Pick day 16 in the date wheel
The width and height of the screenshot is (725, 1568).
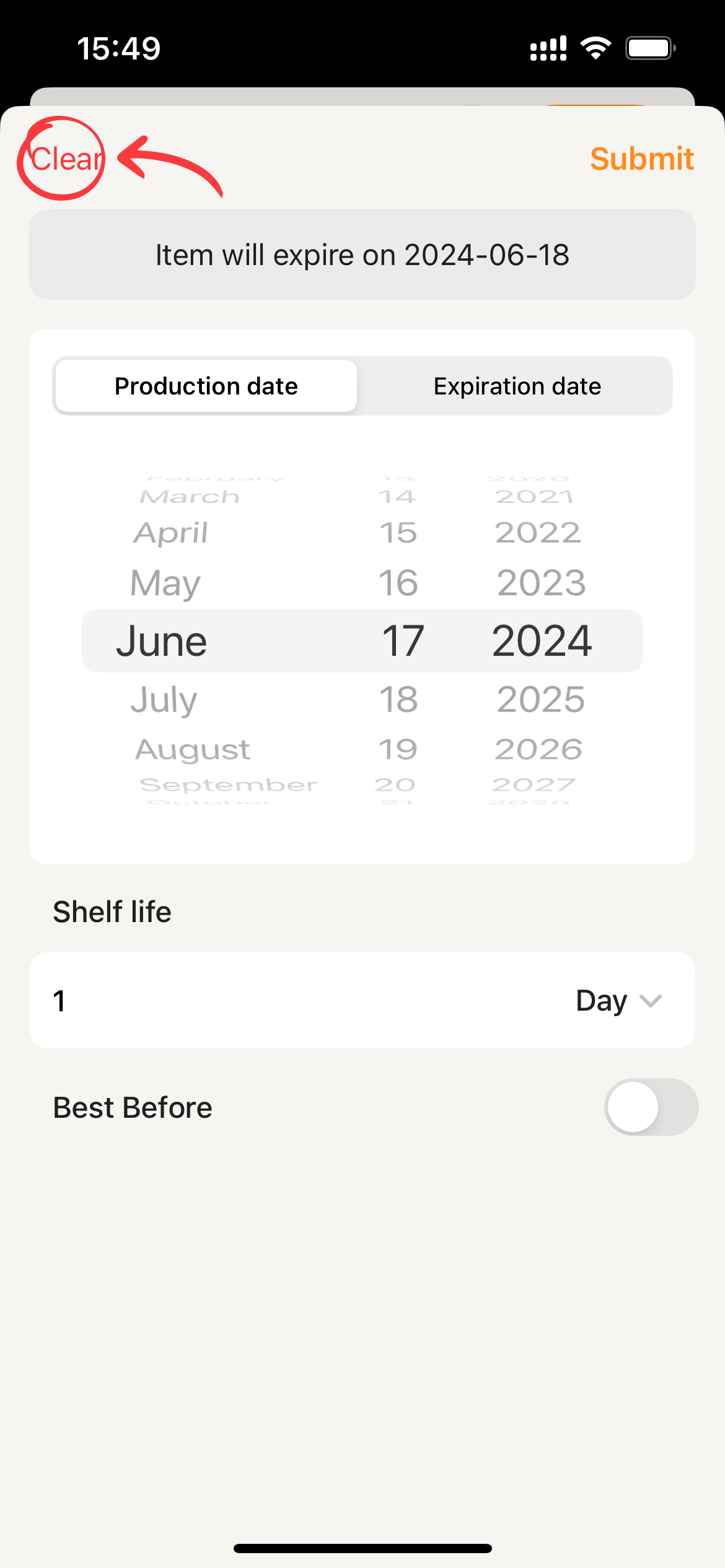pyautogui.click(x=398, y=583)
